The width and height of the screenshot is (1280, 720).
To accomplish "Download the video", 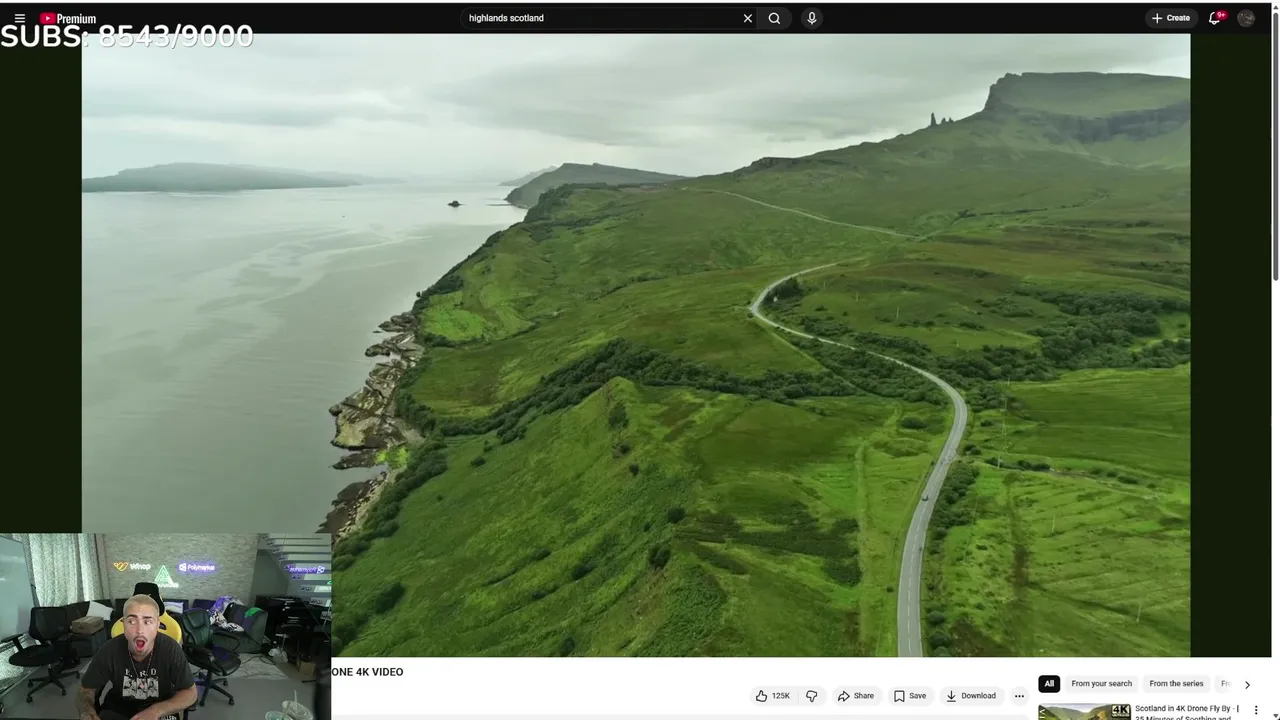I will [x=971, y=696].
